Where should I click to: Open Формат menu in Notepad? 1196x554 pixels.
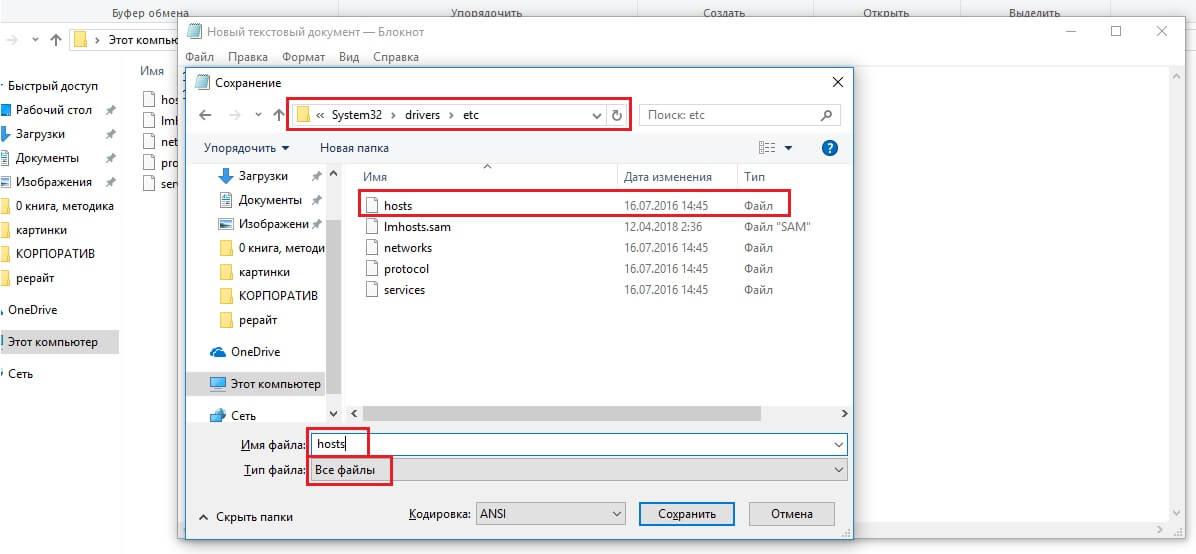[x=304, y=57]
